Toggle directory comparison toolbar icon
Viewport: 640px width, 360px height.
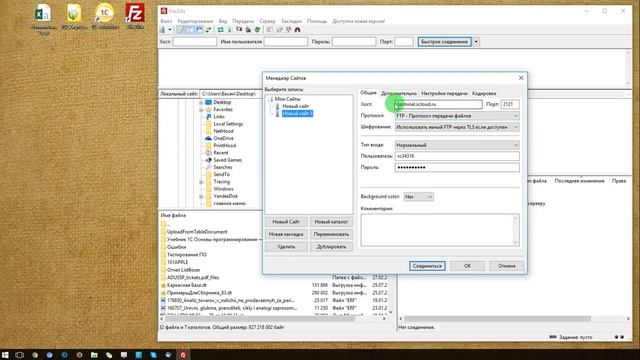click(279, 29)
